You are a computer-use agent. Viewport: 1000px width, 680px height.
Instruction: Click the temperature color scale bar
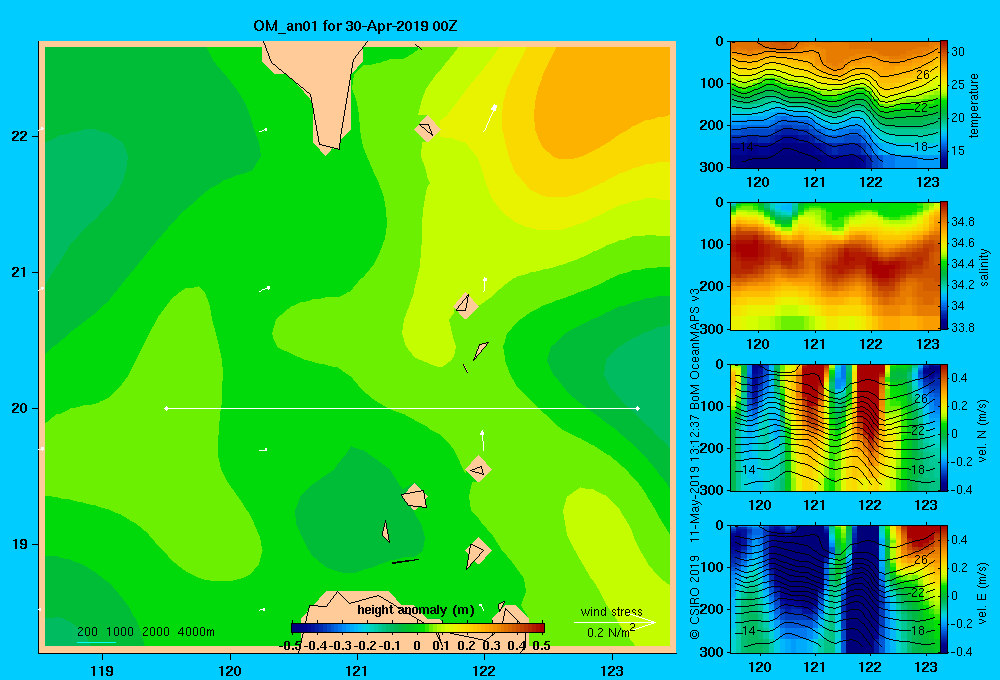pyautogui.click(x=943, y=105)
